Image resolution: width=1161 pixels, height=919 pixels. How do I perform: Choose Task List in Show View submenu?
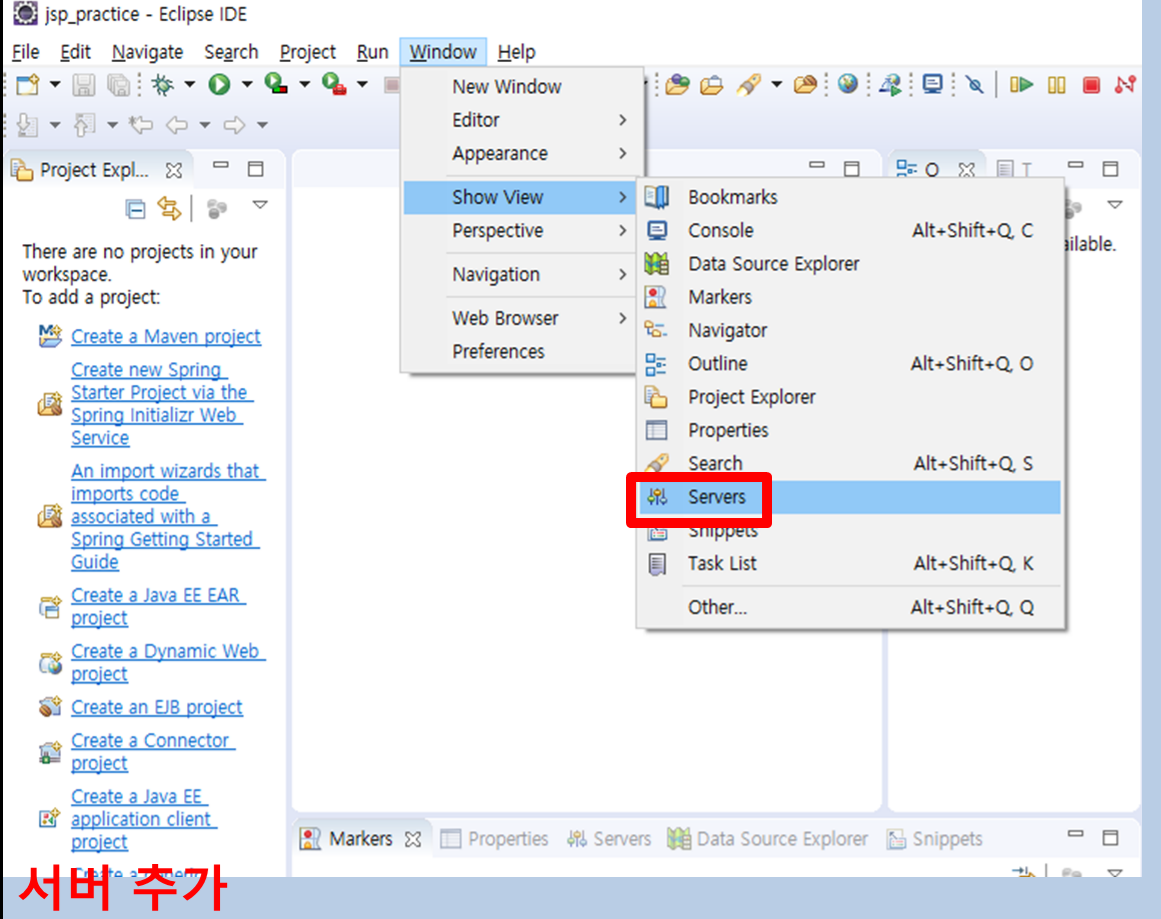850,564
